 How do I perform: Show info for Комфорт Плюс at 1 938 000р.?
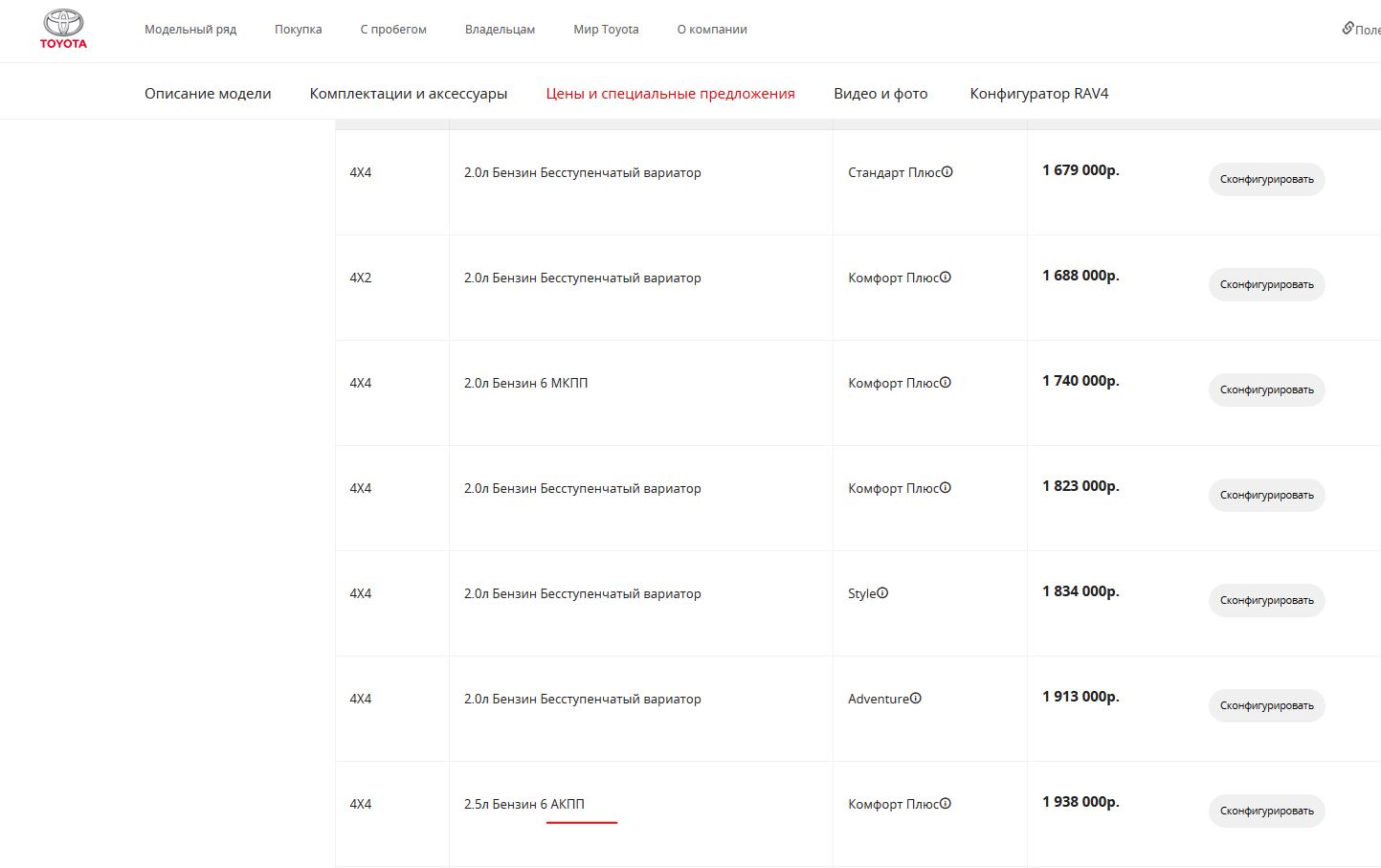[x=945, y=804]
